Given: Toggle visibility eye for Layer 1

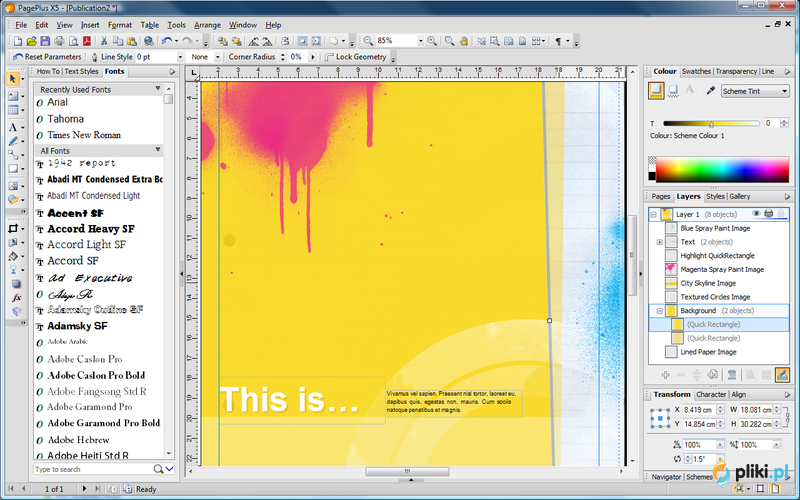Looking at the screenshot, I should (x=756, y=214).
